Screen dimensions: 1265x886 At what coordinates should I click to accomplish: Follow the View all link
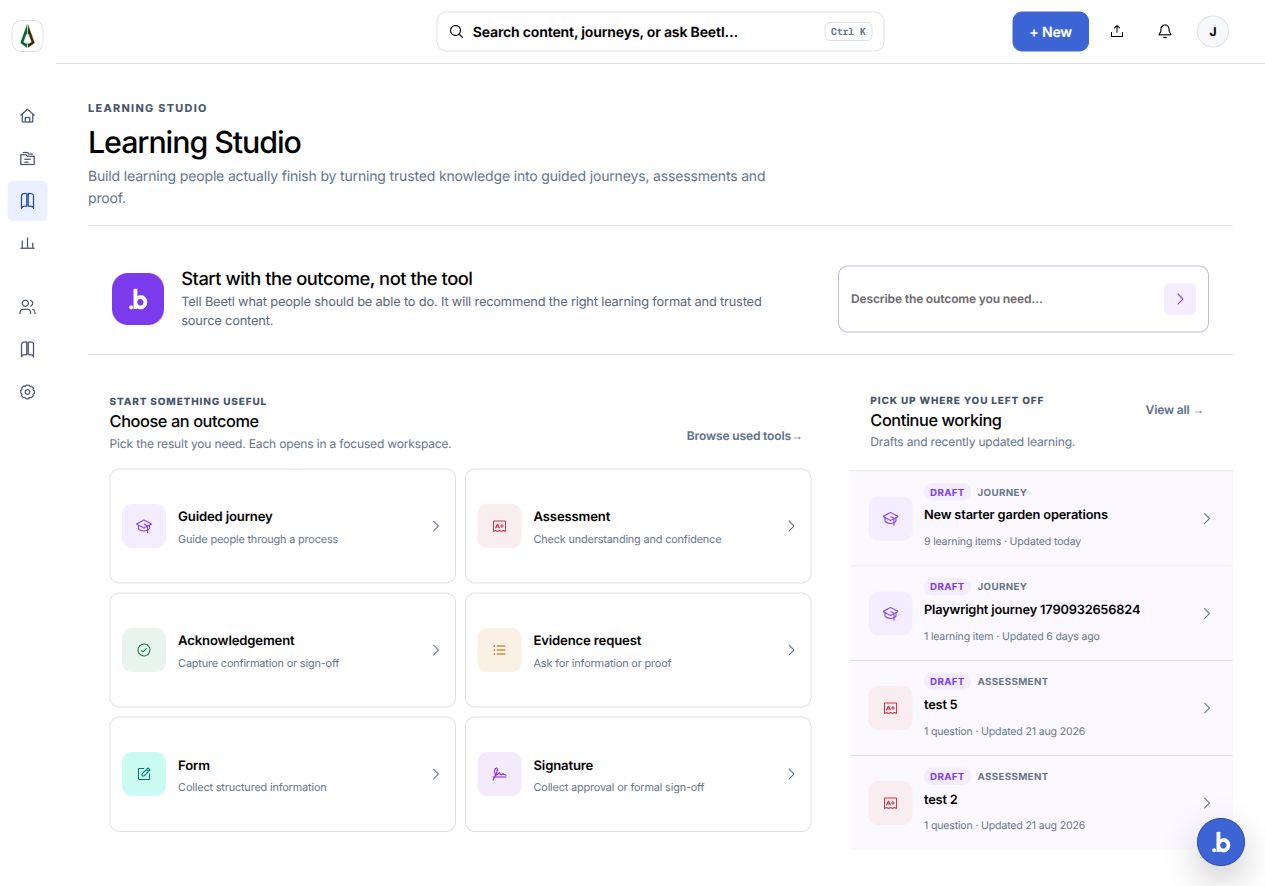click(x=1174, y=410)
